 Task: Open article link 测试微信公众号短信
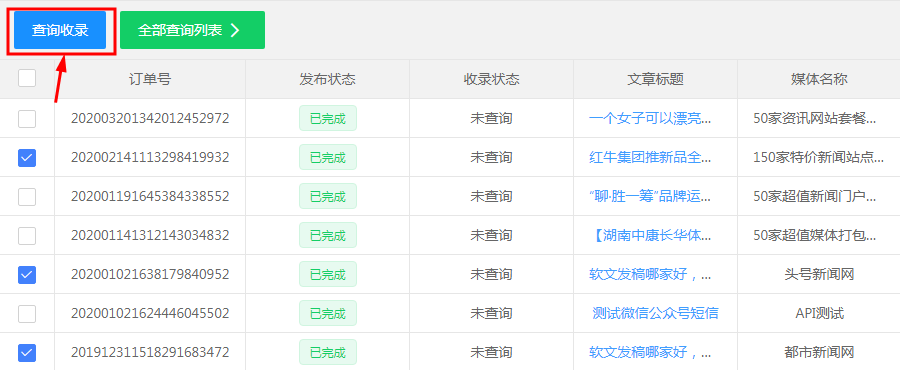tap(655, 314)
